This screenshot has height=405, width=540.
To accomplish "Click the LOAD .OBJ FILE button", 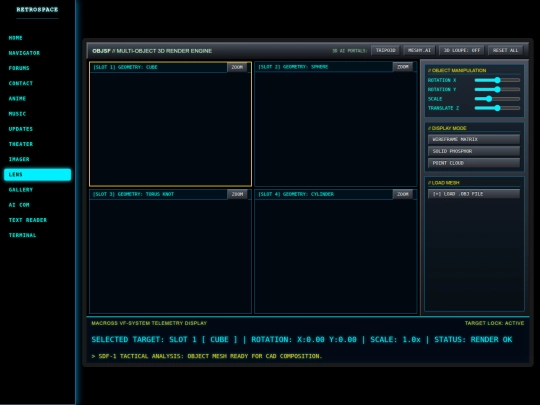I will pyautogui.click(x=474, y=194).
